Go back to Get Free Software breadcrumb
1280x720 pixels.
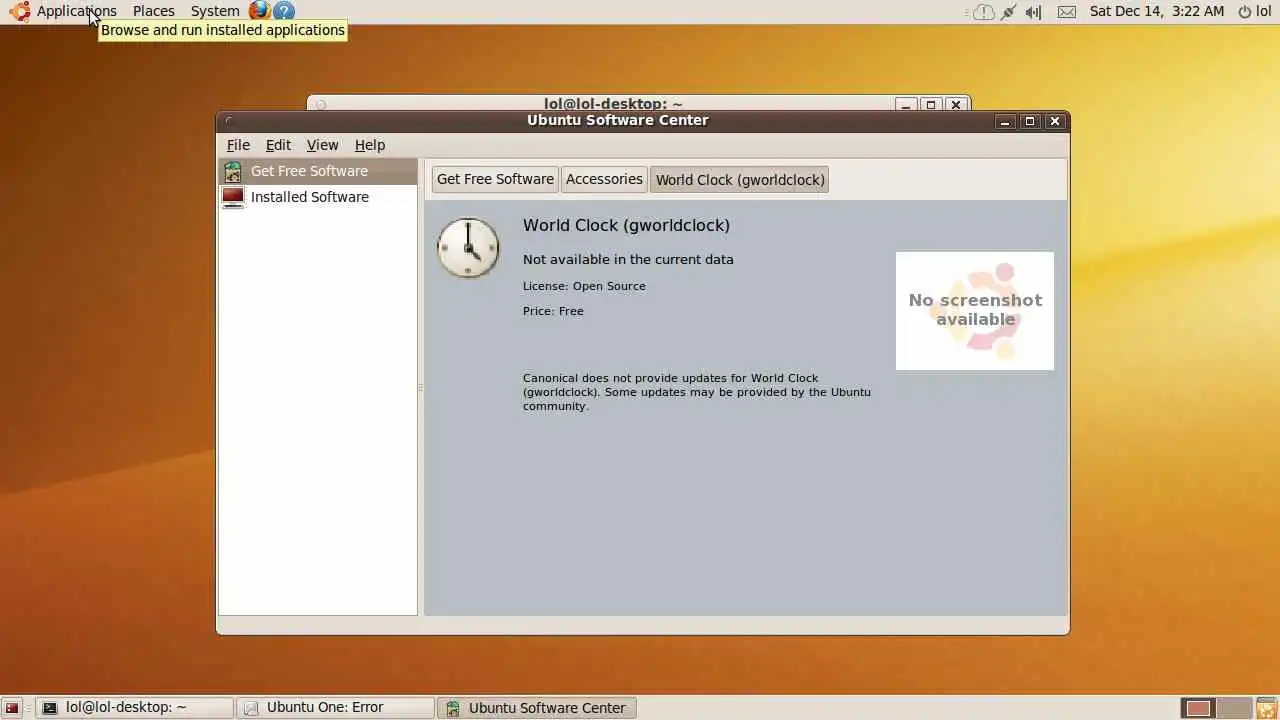(495, 179)
